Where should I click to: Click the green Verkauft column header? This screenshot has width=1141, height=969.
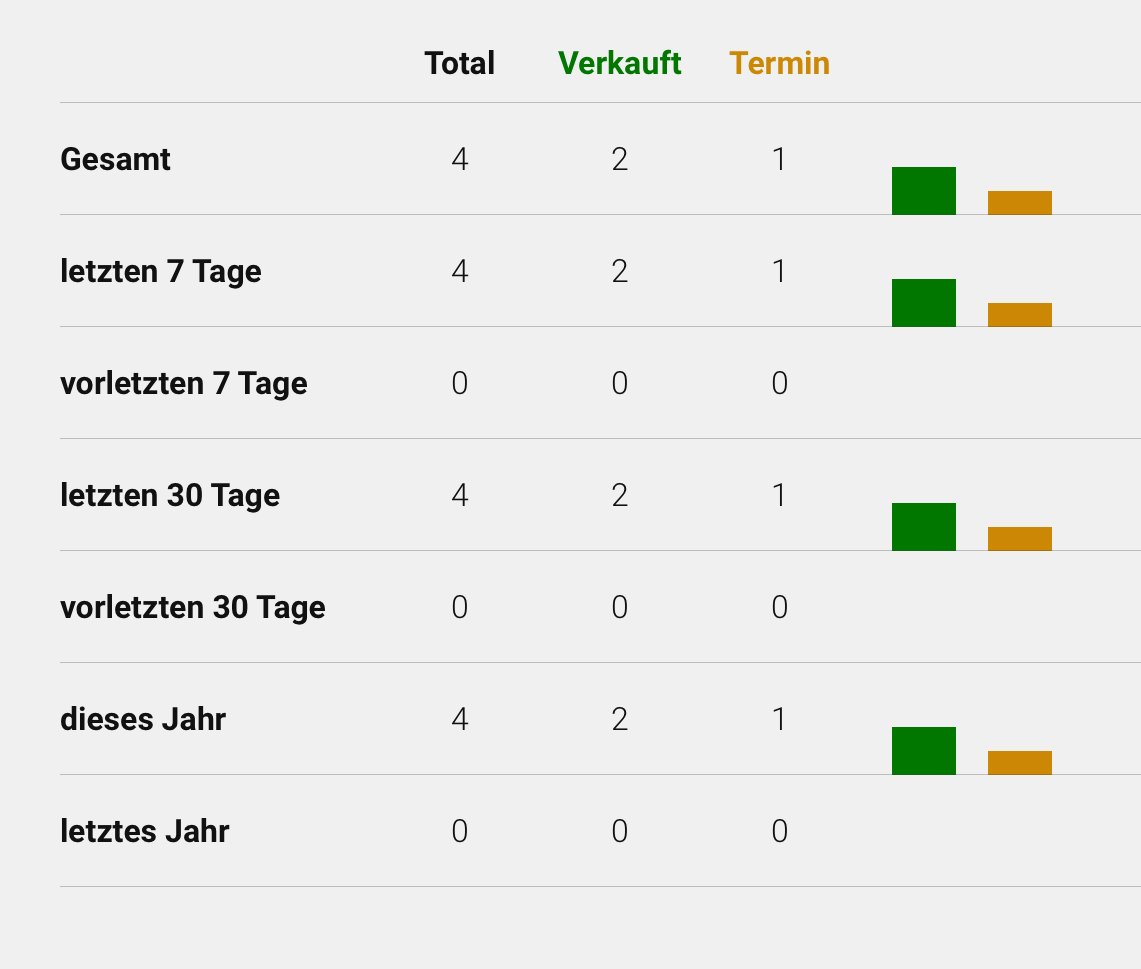tap(620, 63)
